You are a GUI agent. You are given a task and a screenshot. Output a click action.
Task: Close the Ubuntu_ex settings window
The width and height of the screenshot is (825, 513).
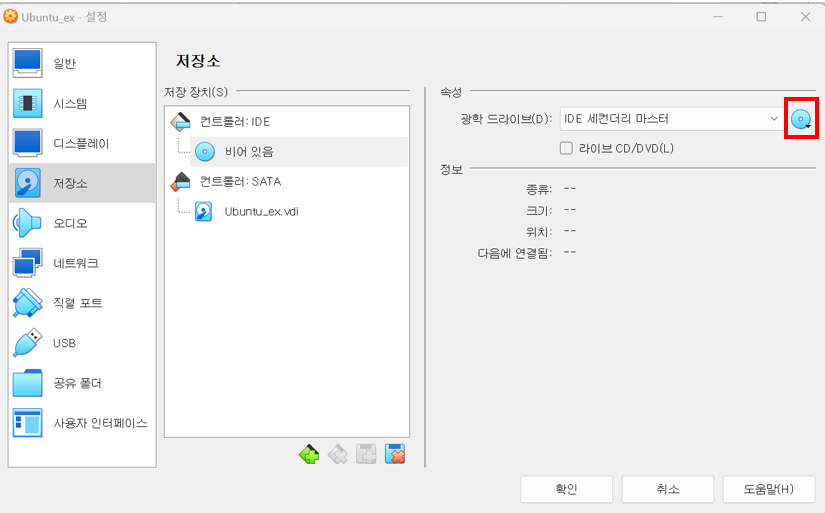coord(806,17)
